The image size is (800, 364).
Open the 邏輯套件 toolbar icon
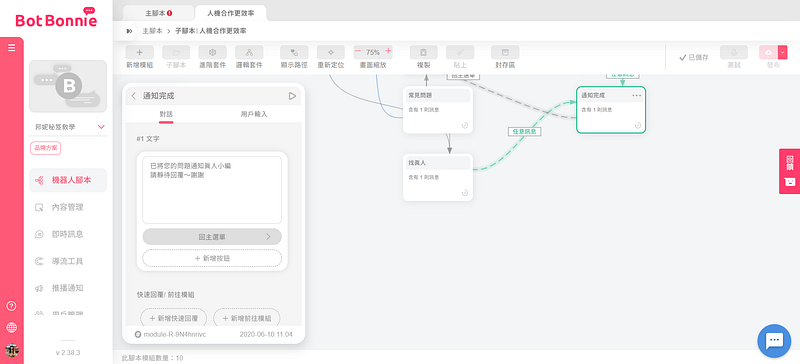click(x=249, y=52)
